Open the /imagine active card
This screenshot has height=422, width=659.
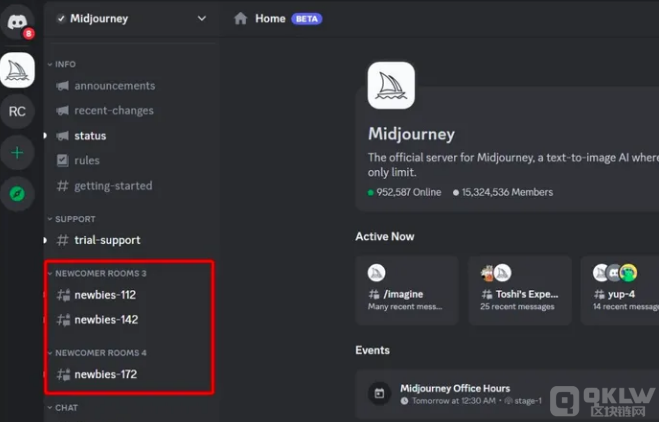407,290
